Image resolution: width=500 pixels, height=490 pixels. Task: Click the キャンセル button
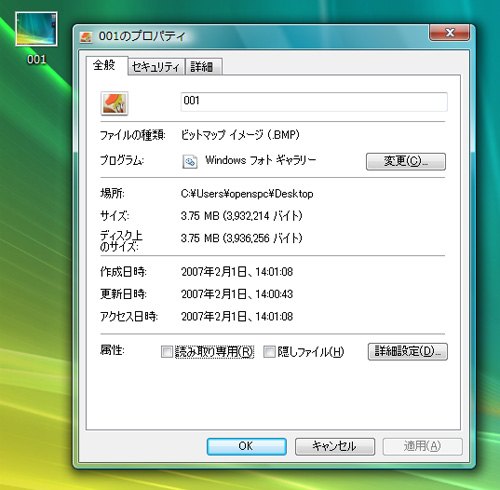click(x=335, y=446)
